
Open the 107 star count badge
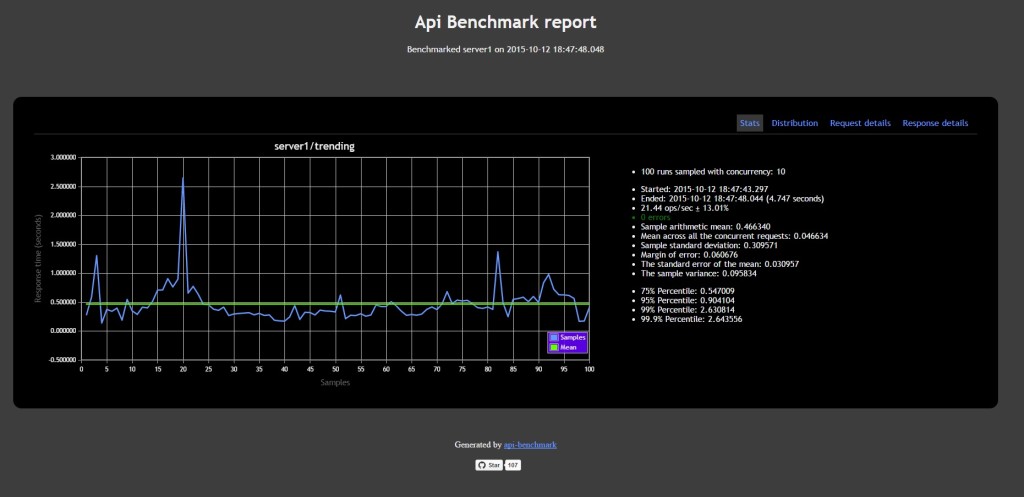(513, 465)
